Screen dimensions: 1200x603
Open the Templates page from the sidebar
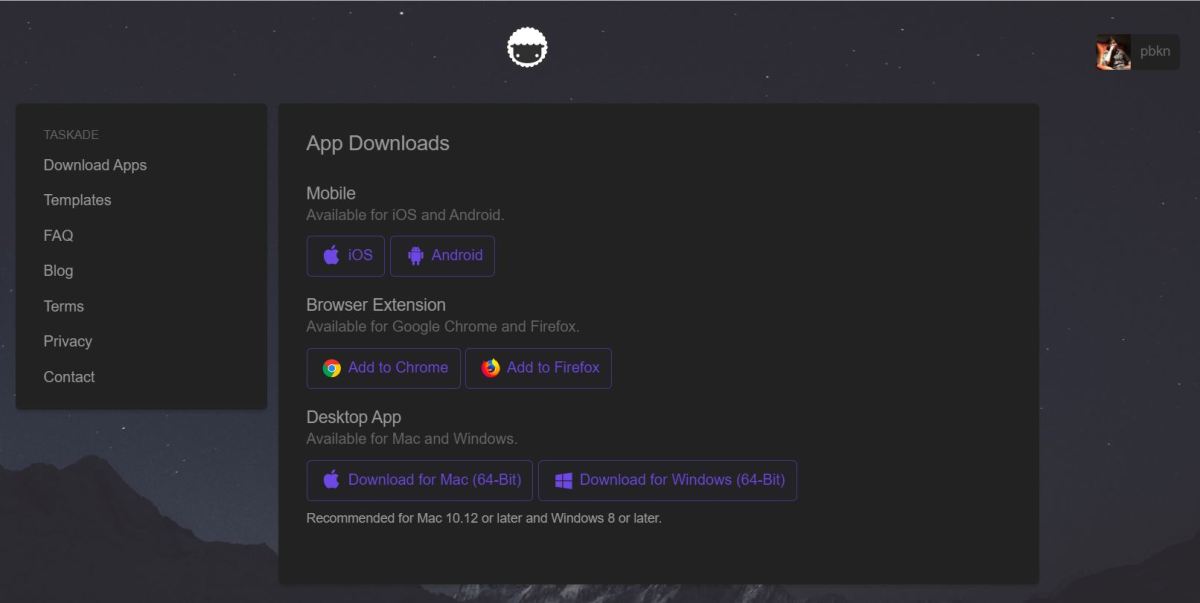pos(77,200)
